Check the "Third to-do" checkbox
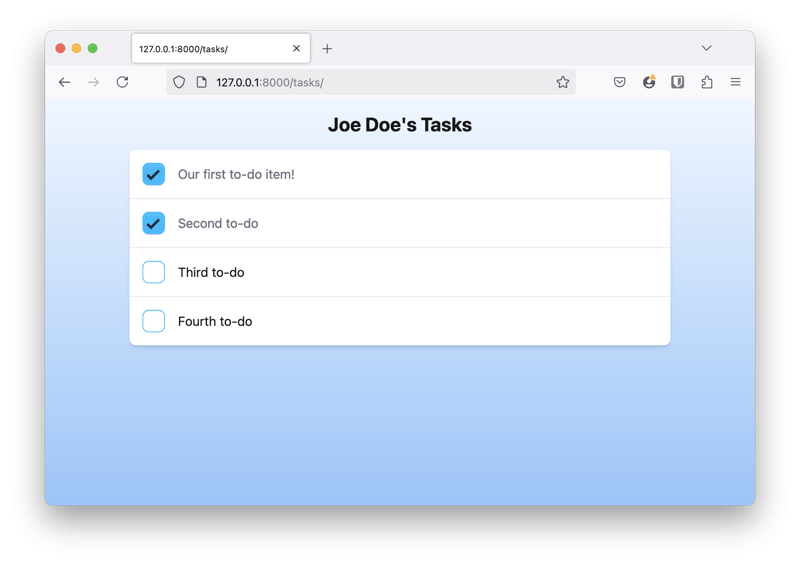800x565 pixels. click(154, 272)
